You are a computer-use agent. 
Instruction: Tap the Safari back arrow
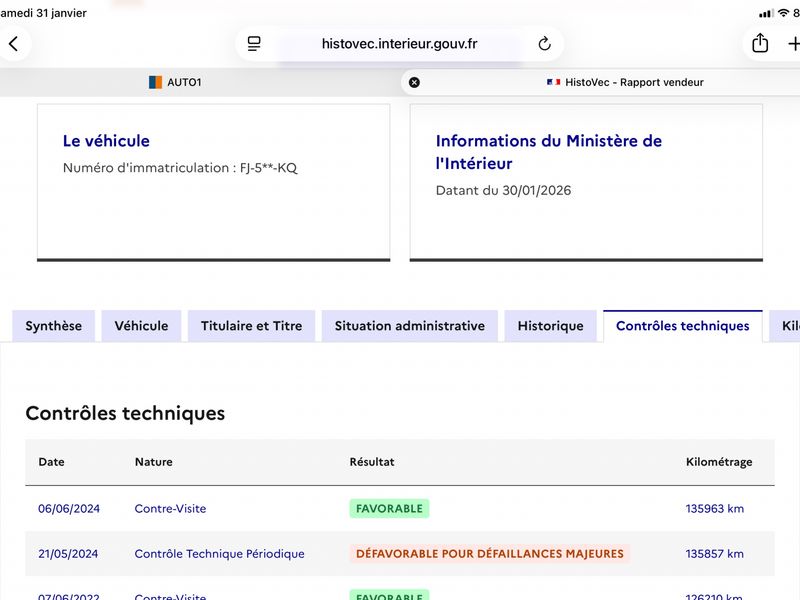tap(13, 44)
